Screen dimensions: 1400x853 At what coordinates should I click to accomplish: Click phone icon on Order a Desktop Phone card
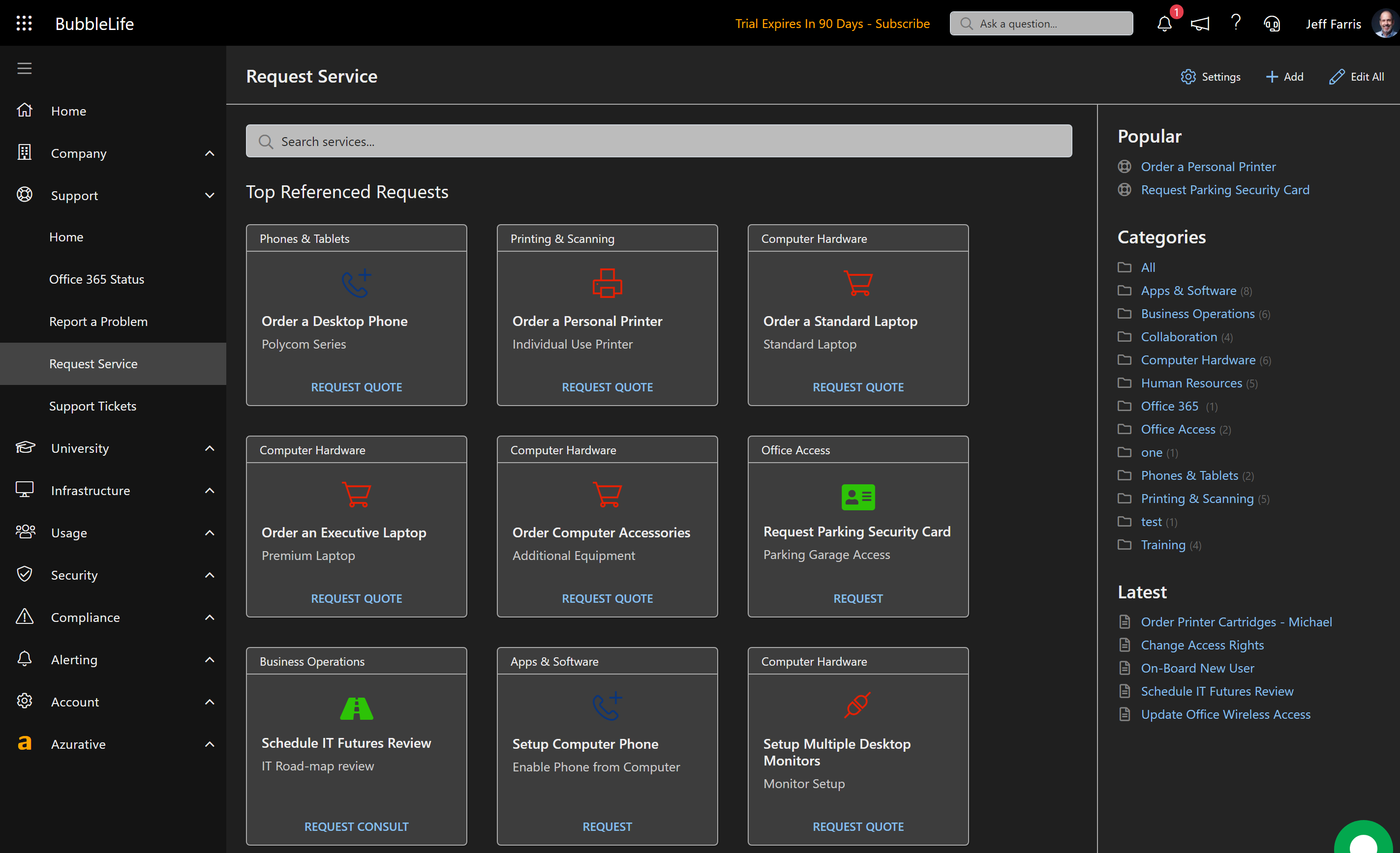[356, 283]
